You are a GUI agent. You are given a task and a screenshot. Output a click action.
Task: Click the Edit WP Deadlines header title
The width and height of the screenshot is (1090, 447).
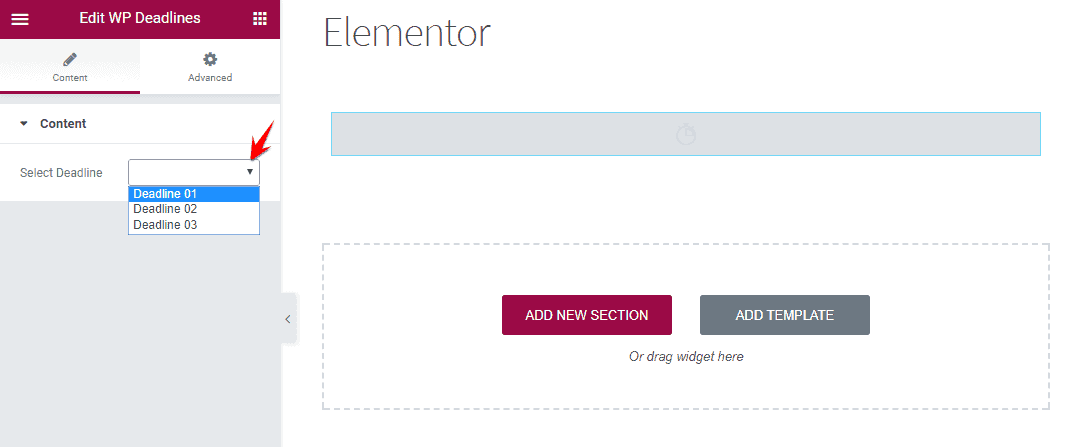(140, 18)
